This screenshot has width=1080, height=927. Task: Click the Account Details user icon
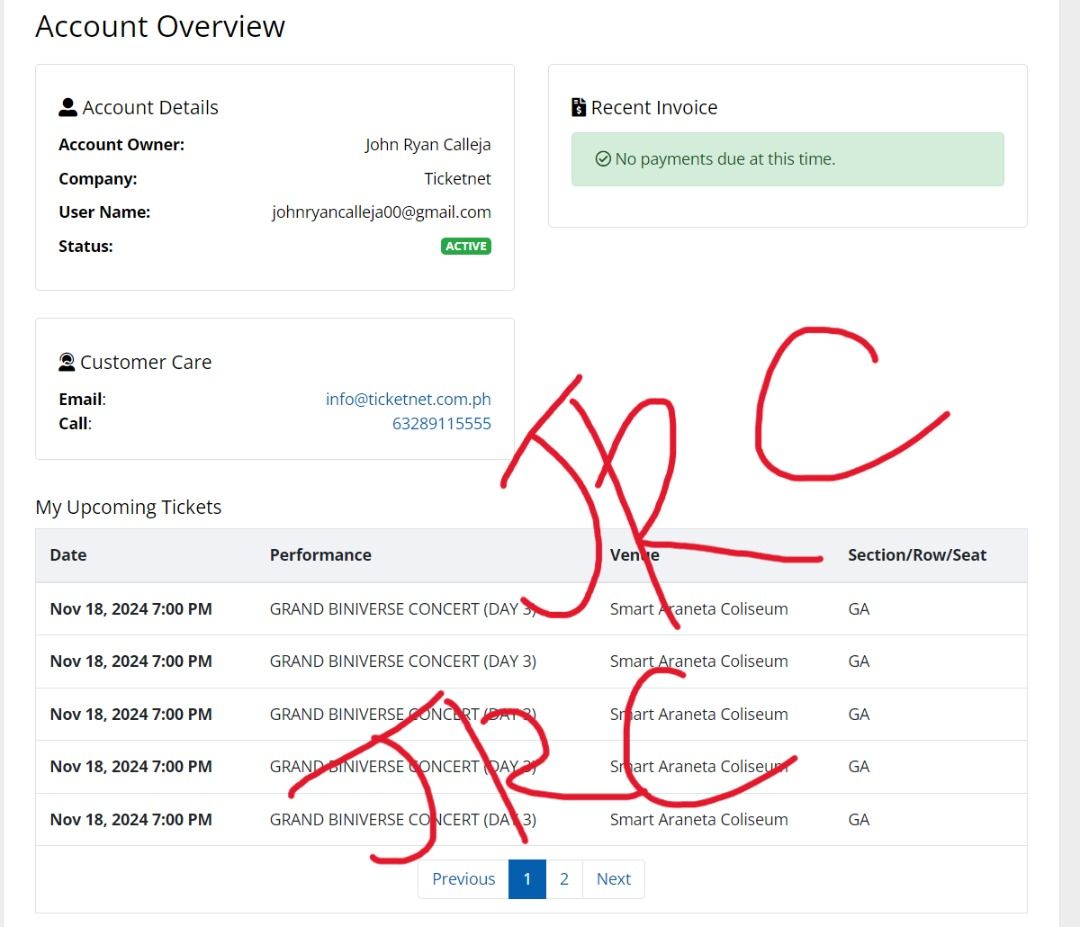click(67, 107)
